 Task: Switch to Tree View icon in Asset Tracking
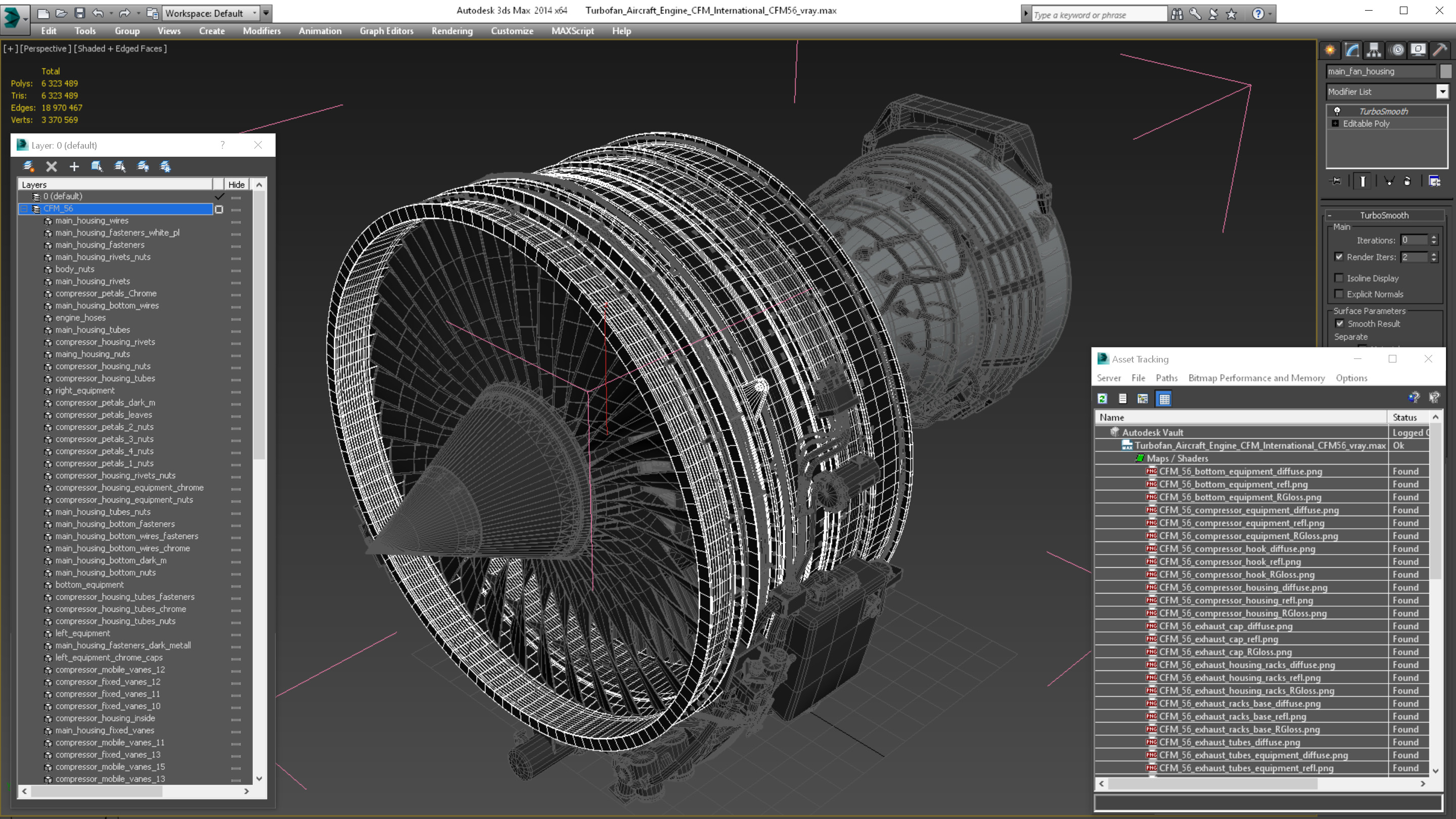1143,399
